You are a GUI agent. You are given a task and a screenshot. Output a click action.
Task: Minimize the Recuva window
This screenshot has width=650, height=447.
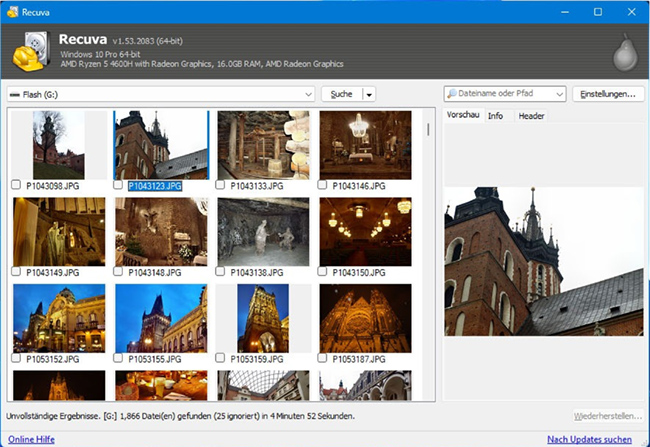[x=565, y=12]
